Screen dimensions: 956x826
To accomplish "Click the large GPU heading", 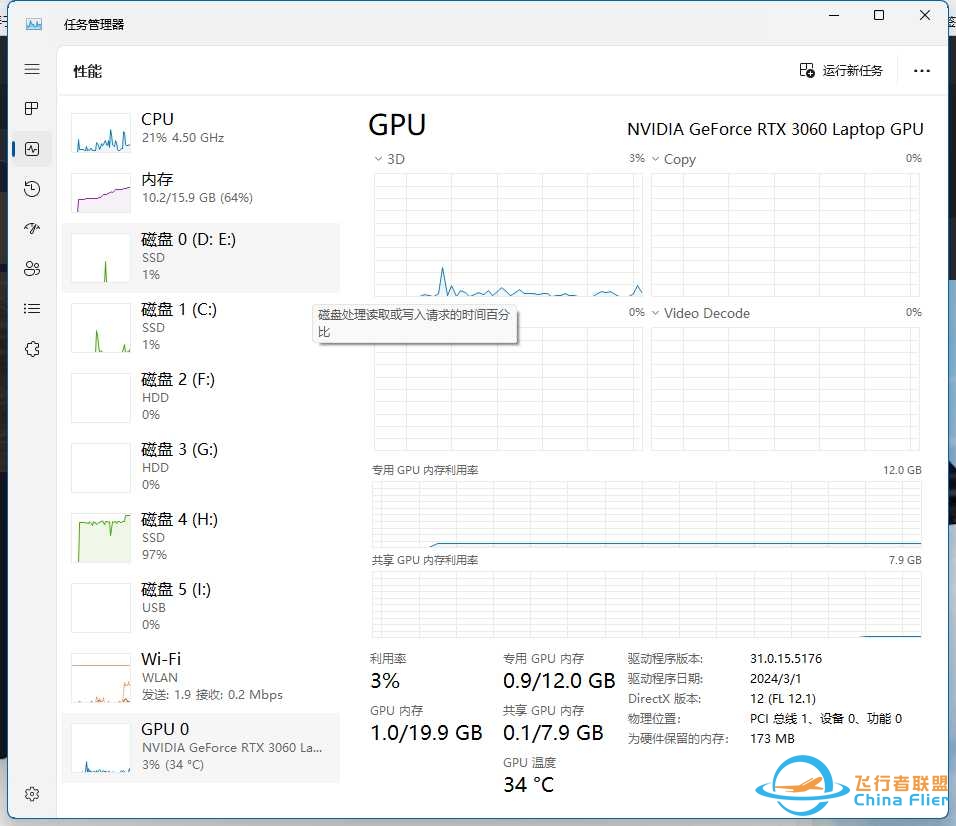I will click(397, 125).
